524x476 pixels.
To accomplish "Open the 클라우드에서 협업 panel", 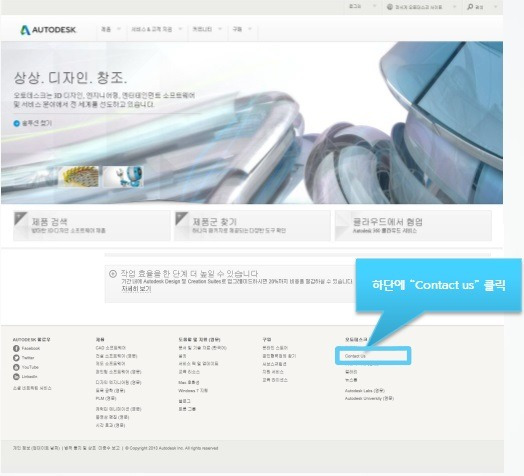I will point(413,226).
